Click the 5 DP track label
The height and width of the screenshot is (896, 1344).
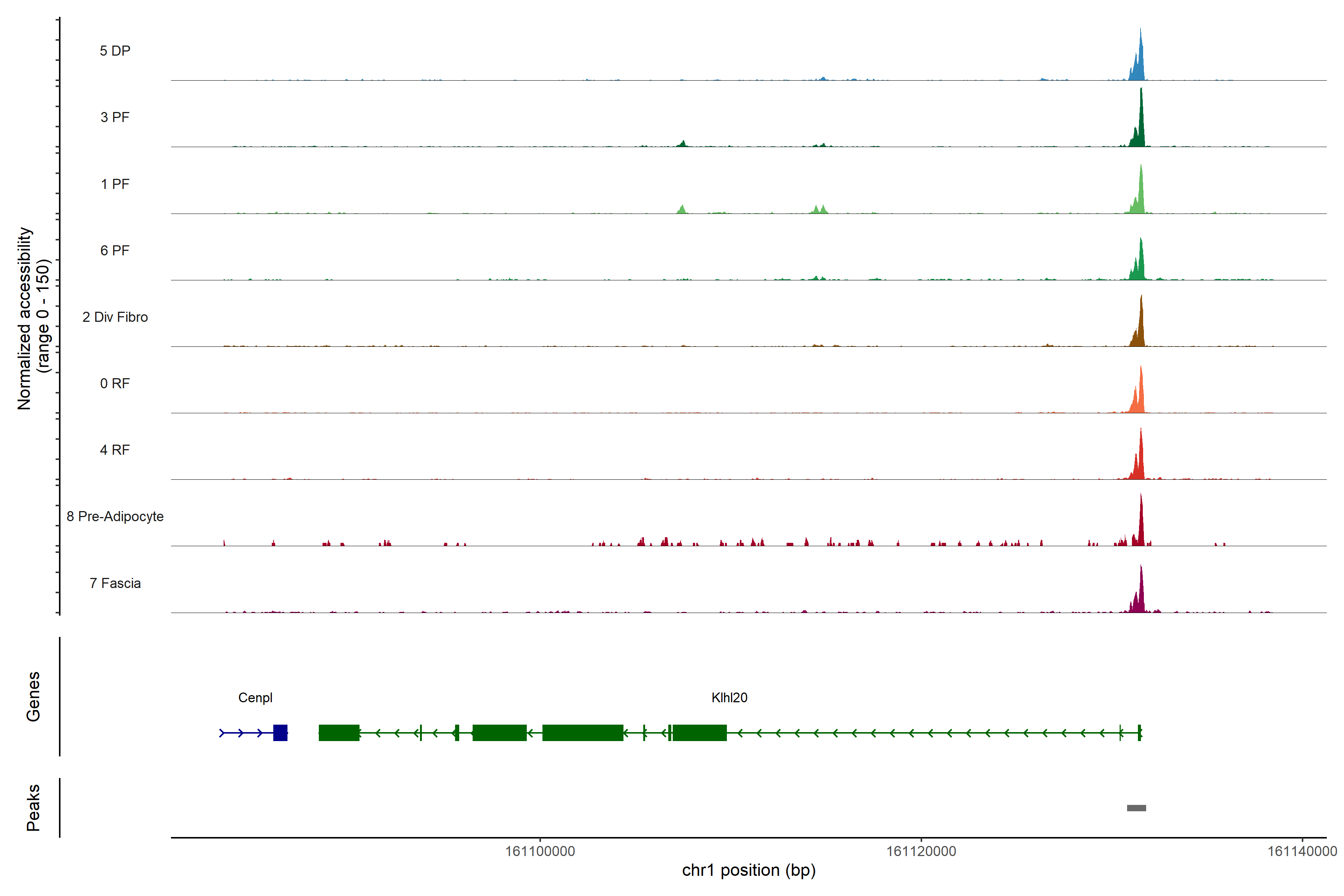[115, 51]
